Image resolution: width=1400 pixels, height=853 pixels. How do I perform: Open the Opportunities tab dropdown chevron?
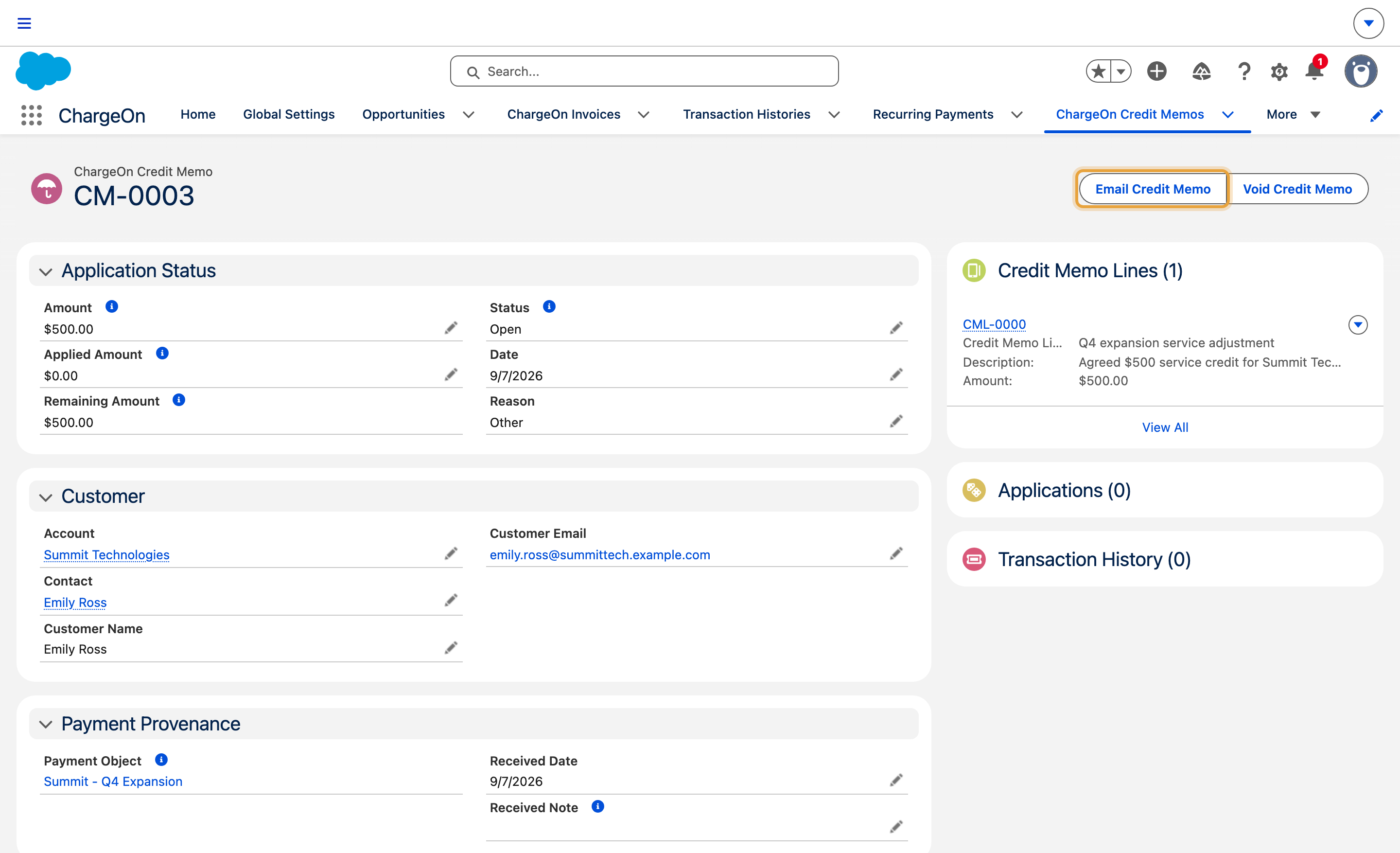(x=469, y=115)
